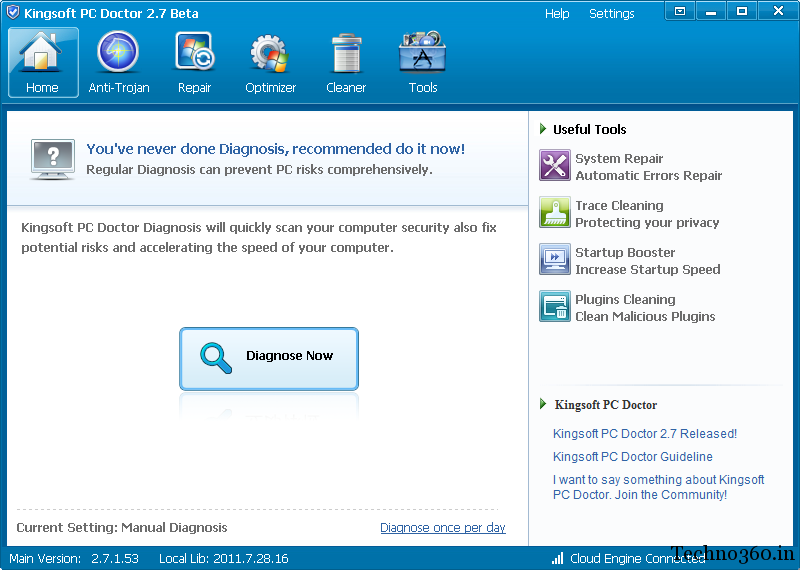Start diagnosis with Diagnose Now button
800x570 pixels.
click(x=269, y=359)
